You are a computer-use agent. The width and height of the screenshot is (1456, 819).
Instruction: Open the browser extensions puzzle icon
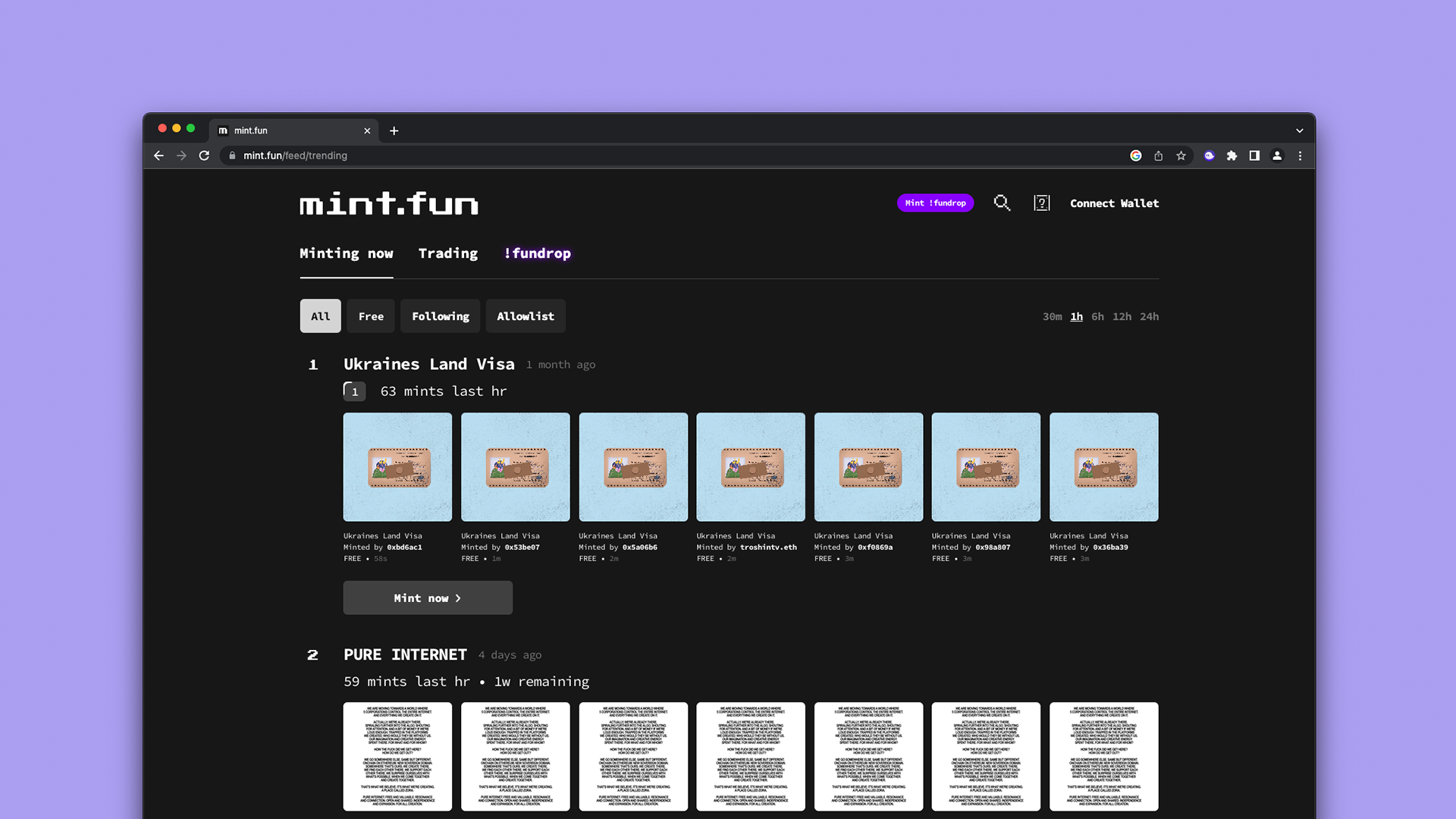pyautogui.click(x=1232, y=155)
